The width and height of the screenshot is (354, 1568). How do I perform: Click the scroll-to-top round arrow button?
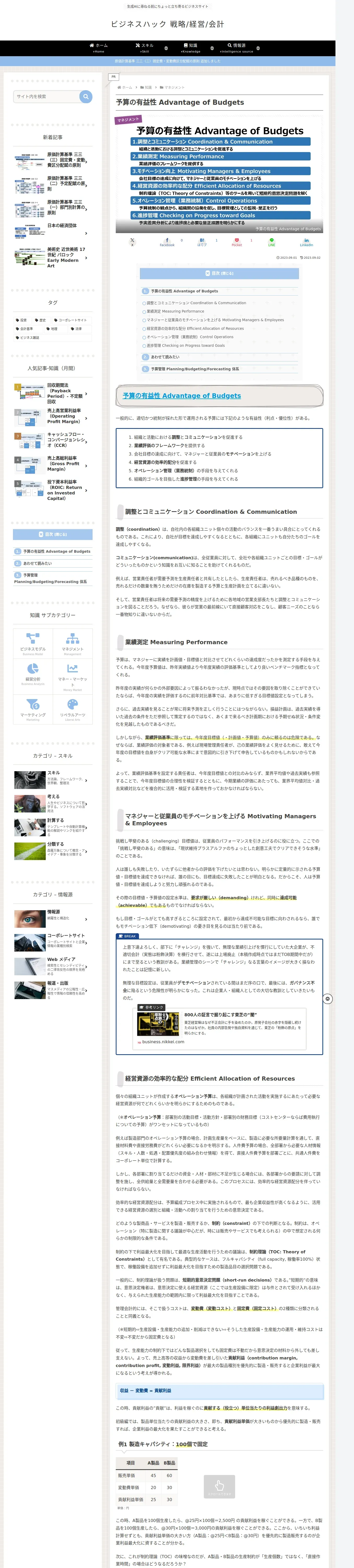[x=327, y=999]
